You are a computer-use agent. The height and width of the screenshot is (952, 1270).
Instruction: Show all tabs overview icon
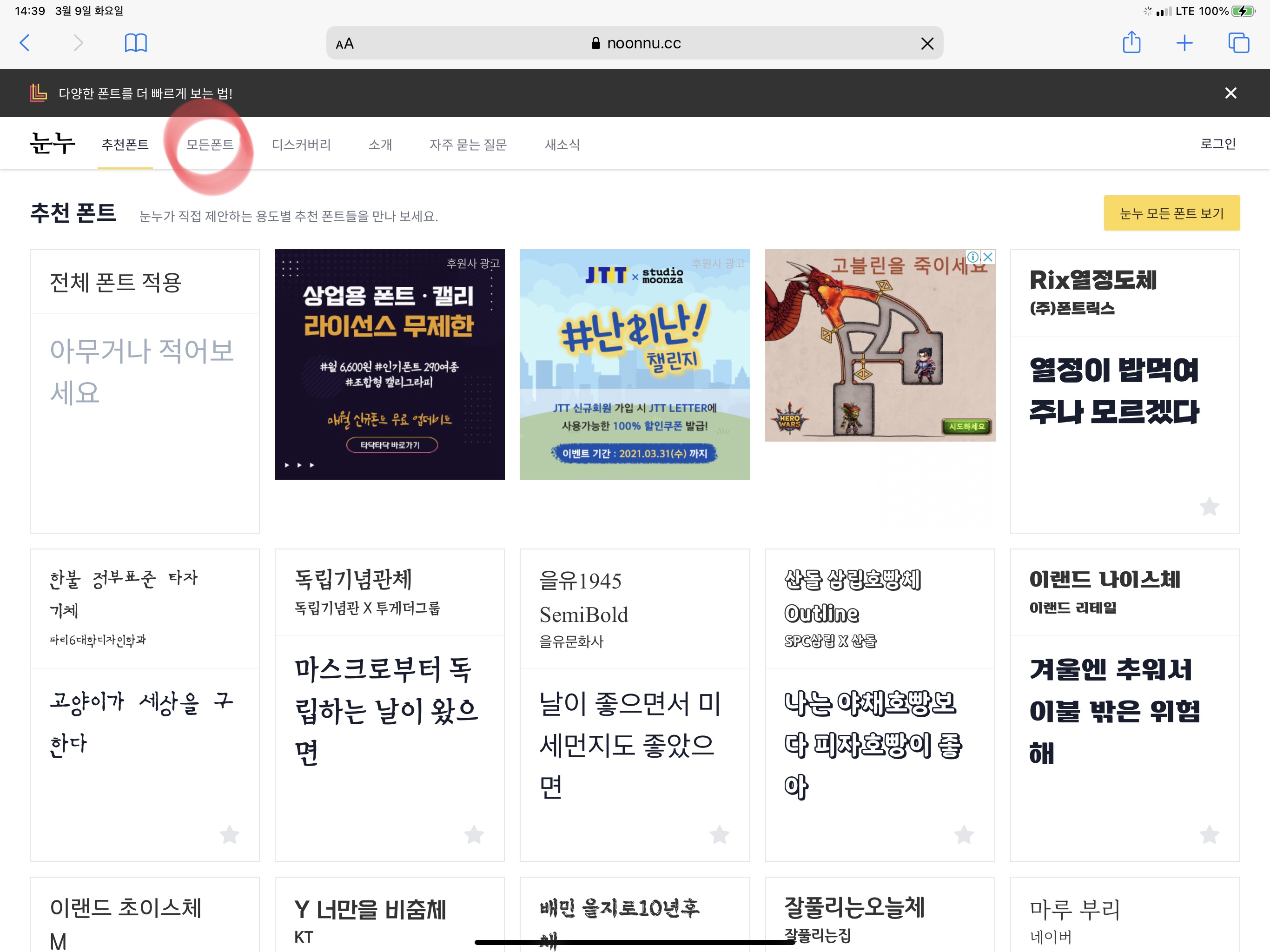pyautogui.click(x=1238, y=43)
